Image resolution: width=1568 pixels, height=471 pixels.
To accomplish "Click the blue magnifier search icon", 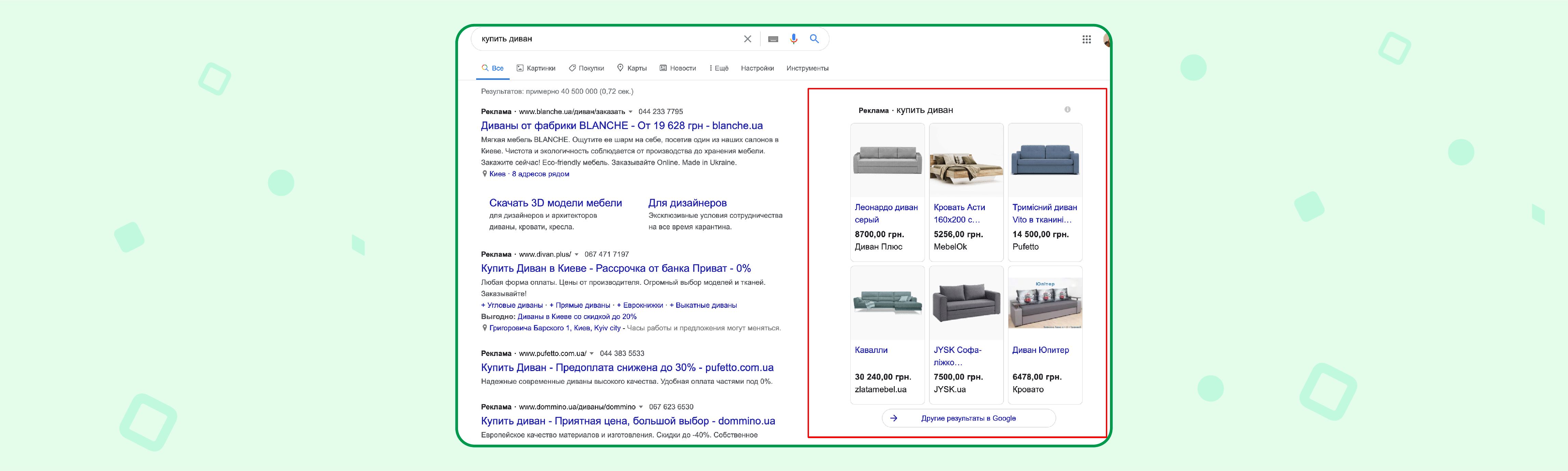I will [x=814, y=39].
